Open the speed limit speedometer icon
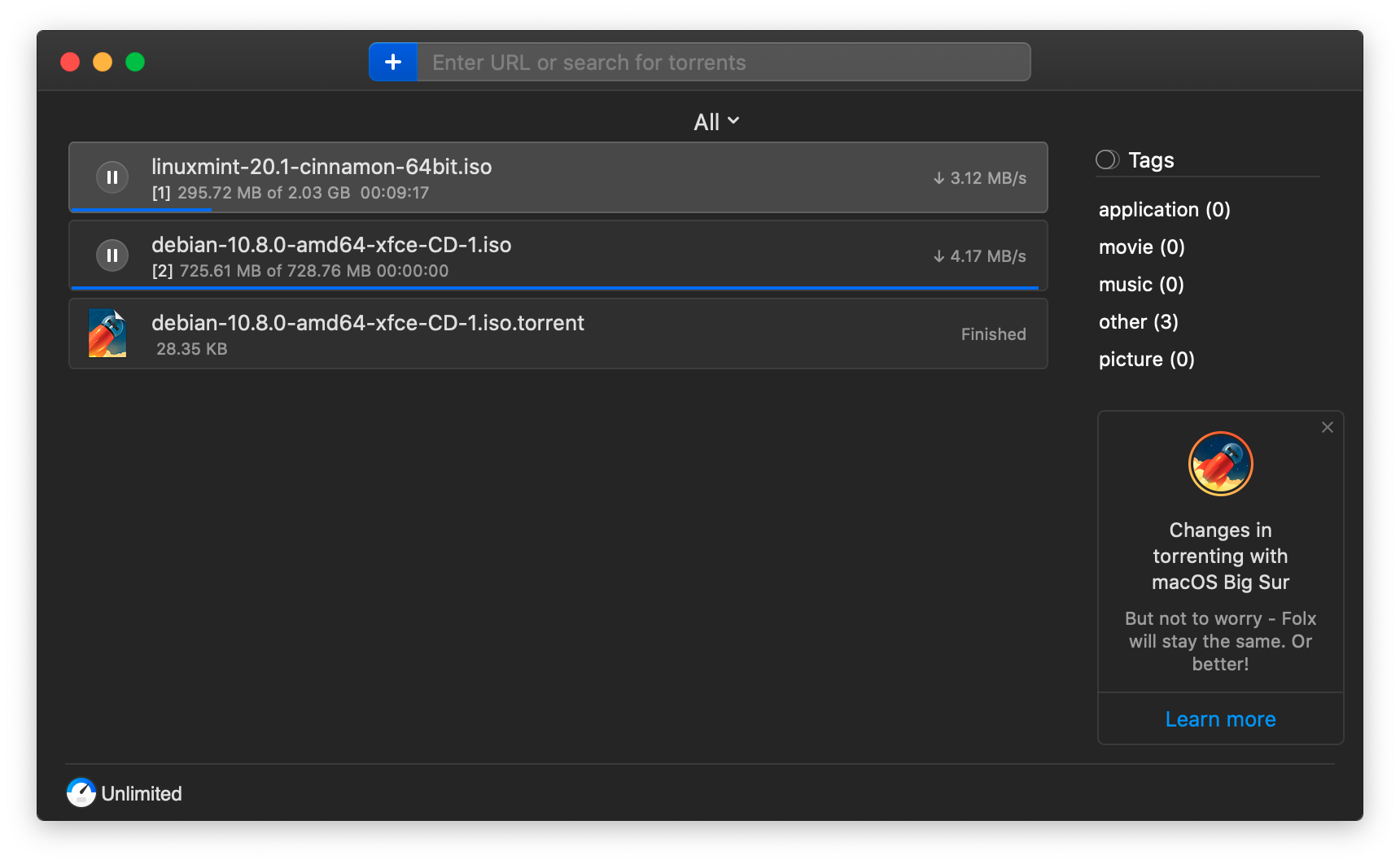Image resolution: width=1400 pixels, height=864 pixels. [81, 792]
